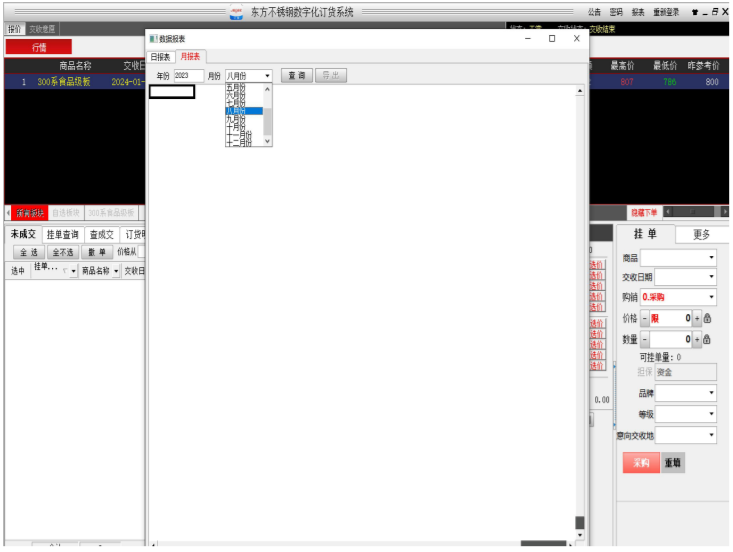Click the app logo in title bar

(x=237, y=12)
